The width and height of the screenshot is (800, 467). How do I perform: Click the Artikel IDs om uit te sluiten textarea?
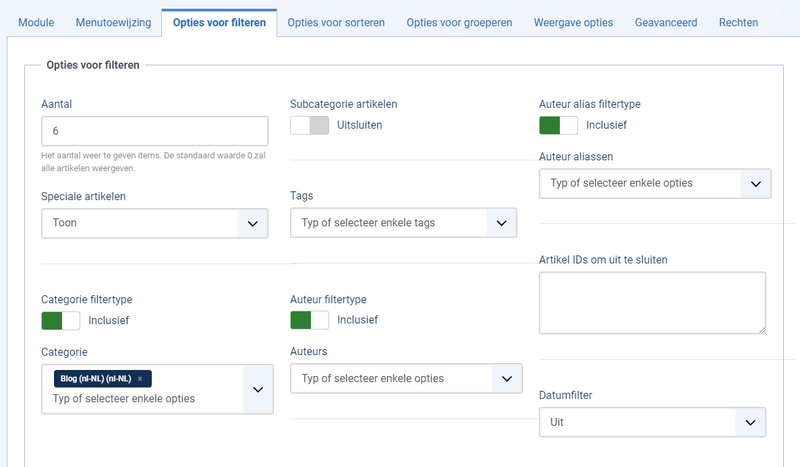point(653,303)
